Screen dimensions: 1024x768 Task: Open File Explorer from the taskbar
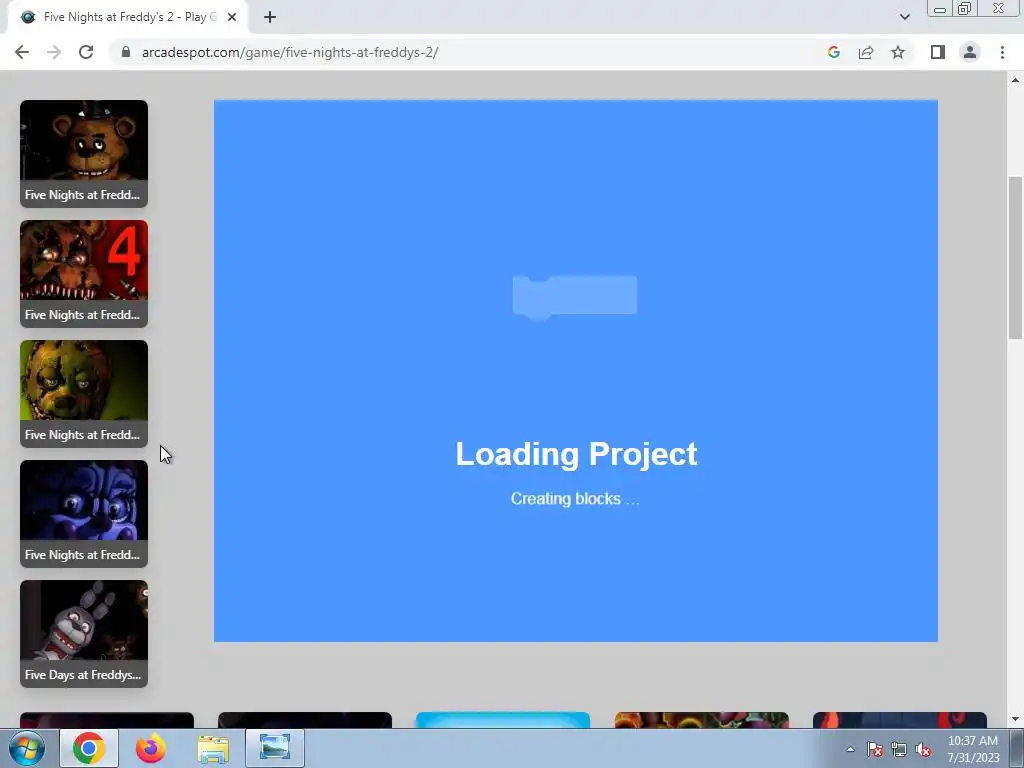point(213,748)
